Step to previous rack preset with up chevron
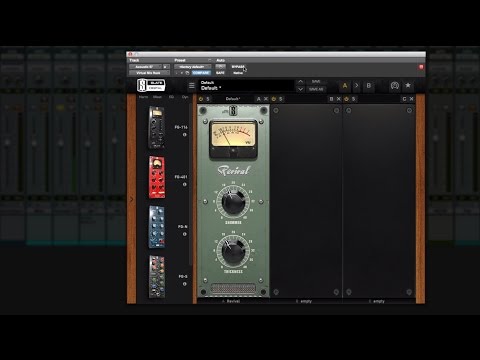 point(300,82)
